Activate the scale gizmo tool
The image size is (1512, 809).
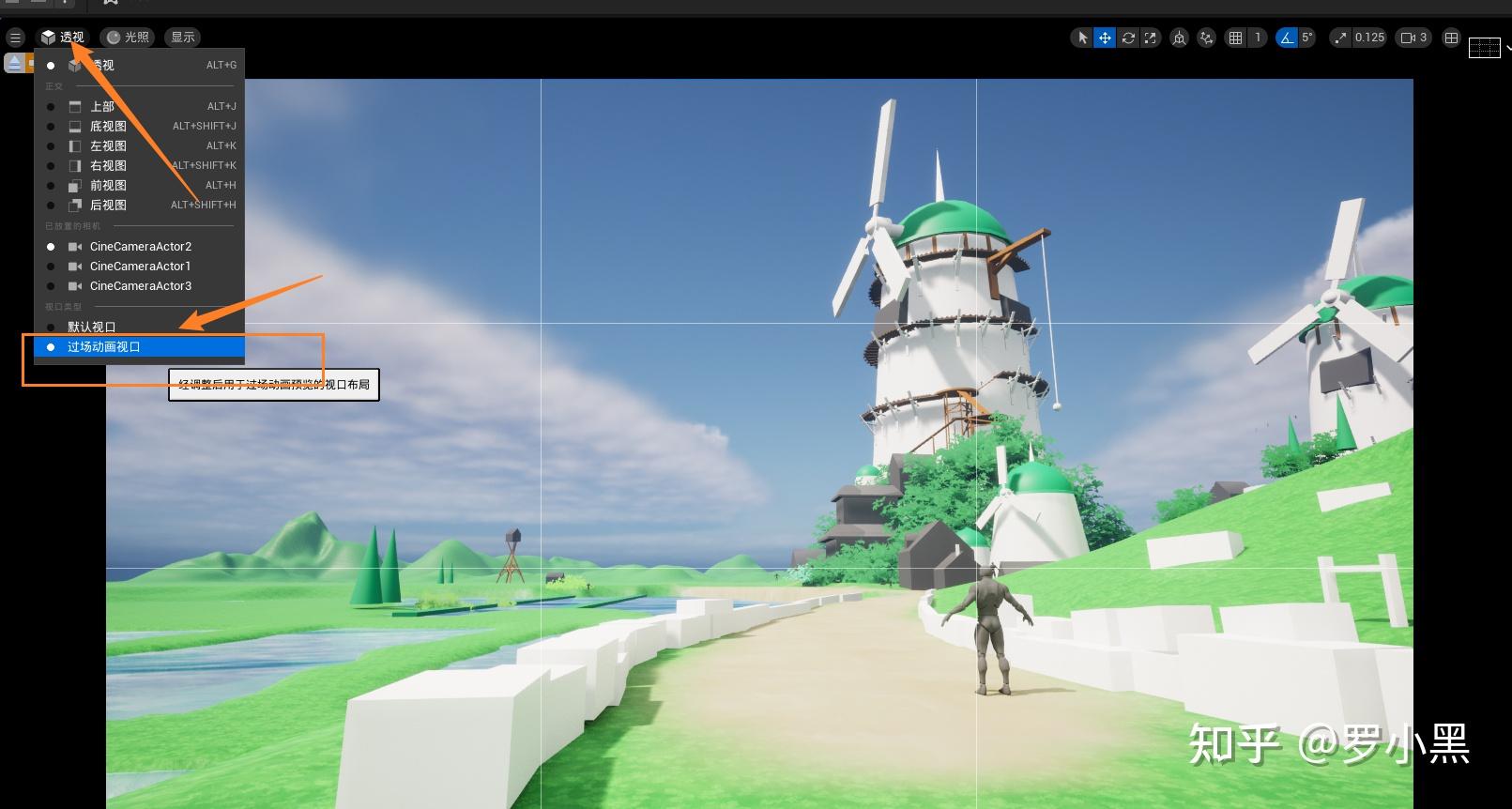[1151, 38]
